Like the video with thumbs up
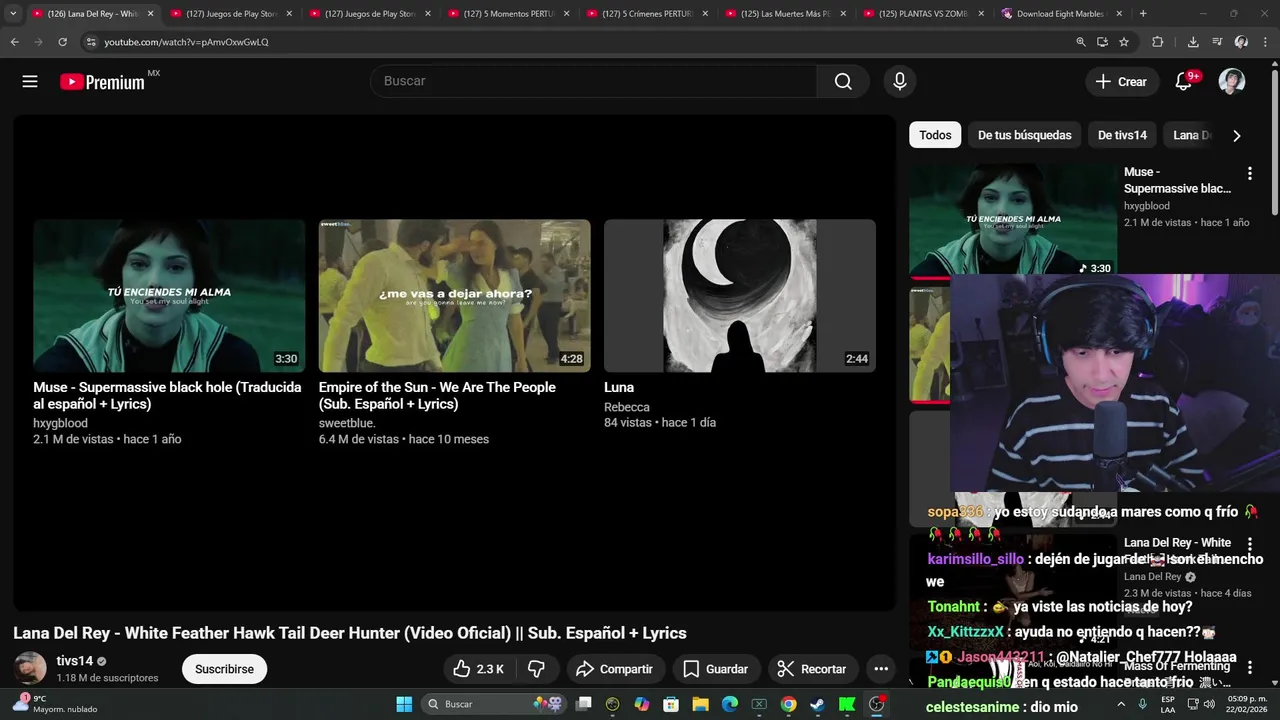 (x=478, y=669)
